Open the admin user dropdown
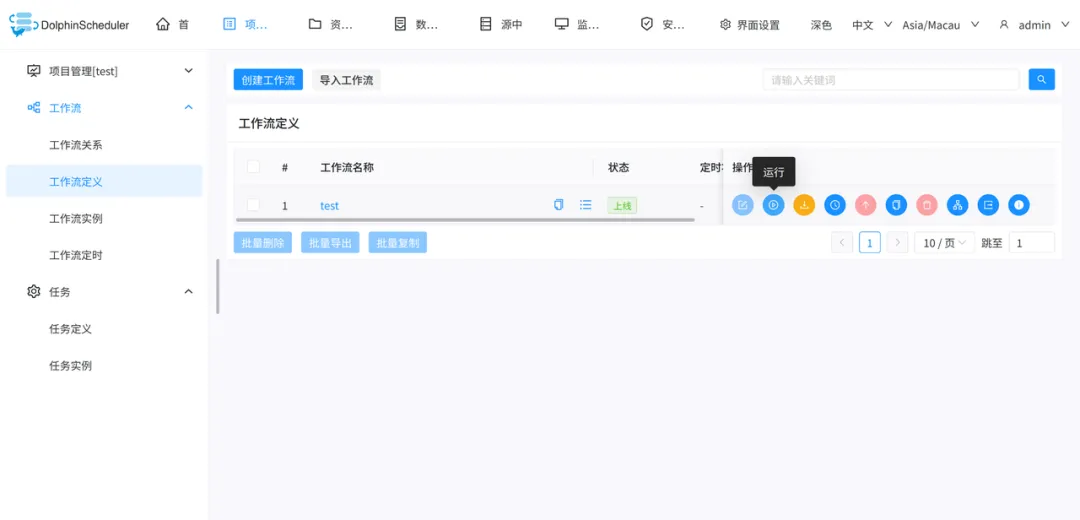Screen dimensions: 1080x520 (x=1035, y=25)
